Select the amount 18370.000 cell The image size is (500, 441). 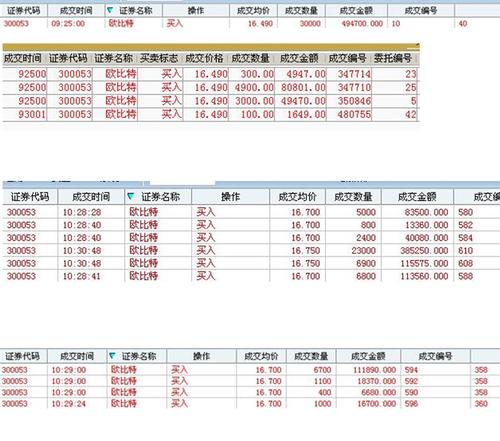point(377,381)
